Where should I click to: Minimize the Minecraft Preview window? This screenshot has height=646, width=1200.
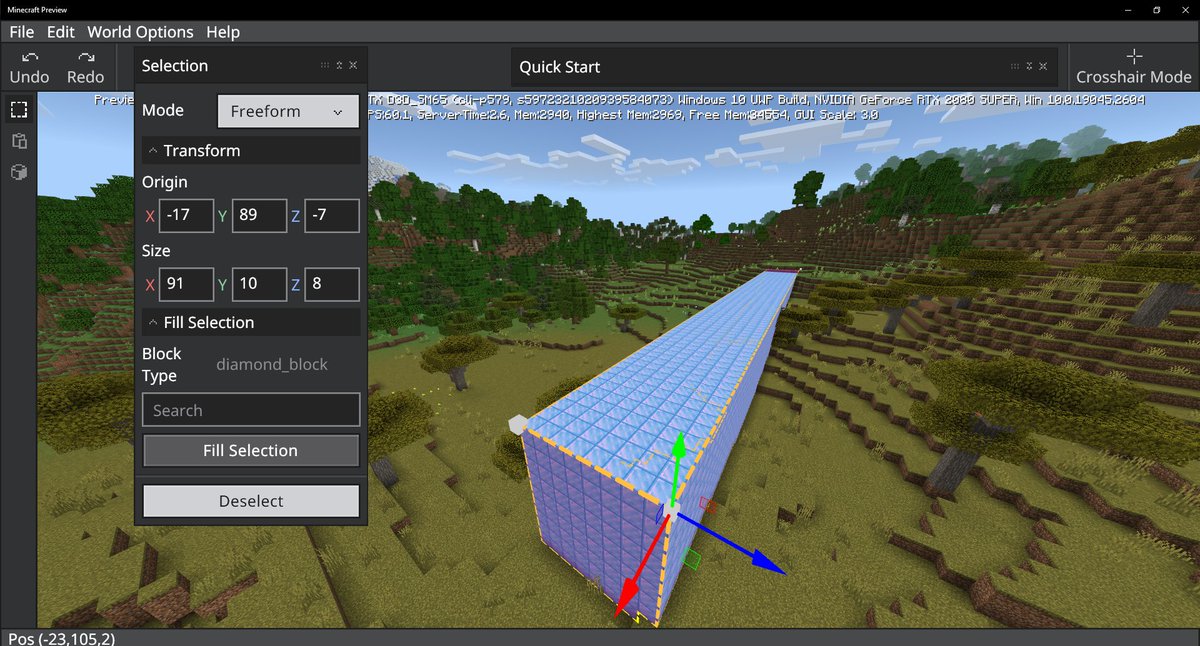(x=1129, y=9)
